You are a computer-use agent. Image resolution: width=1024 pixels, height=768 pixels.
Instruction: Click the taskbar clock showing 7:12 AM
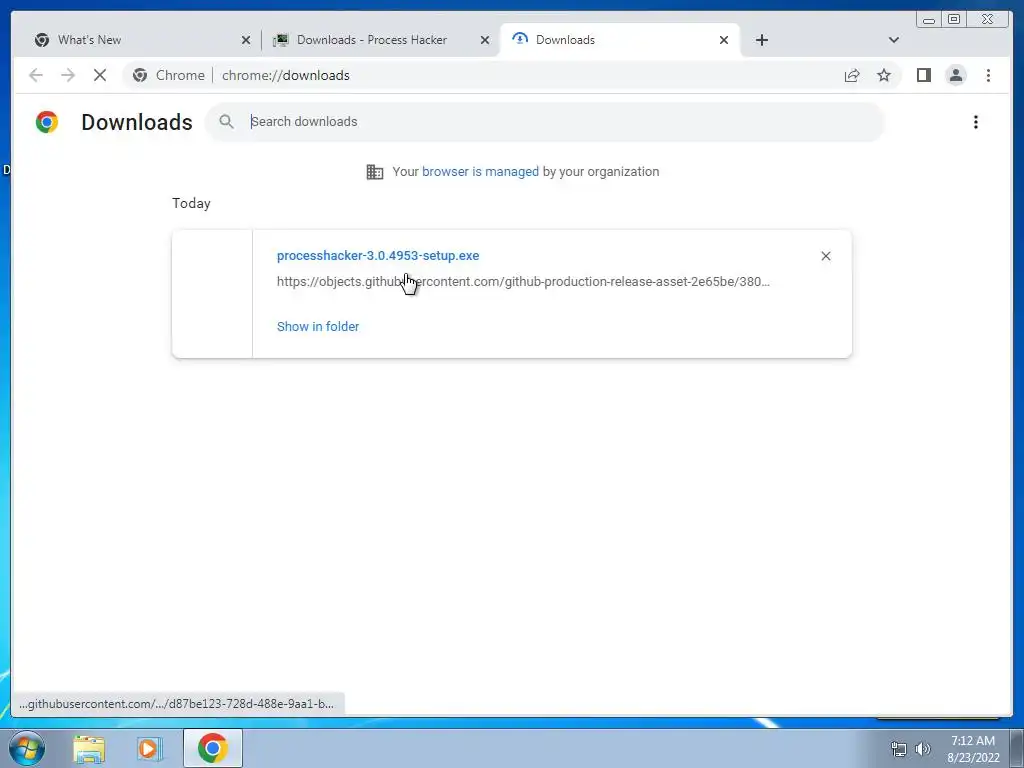973,749
